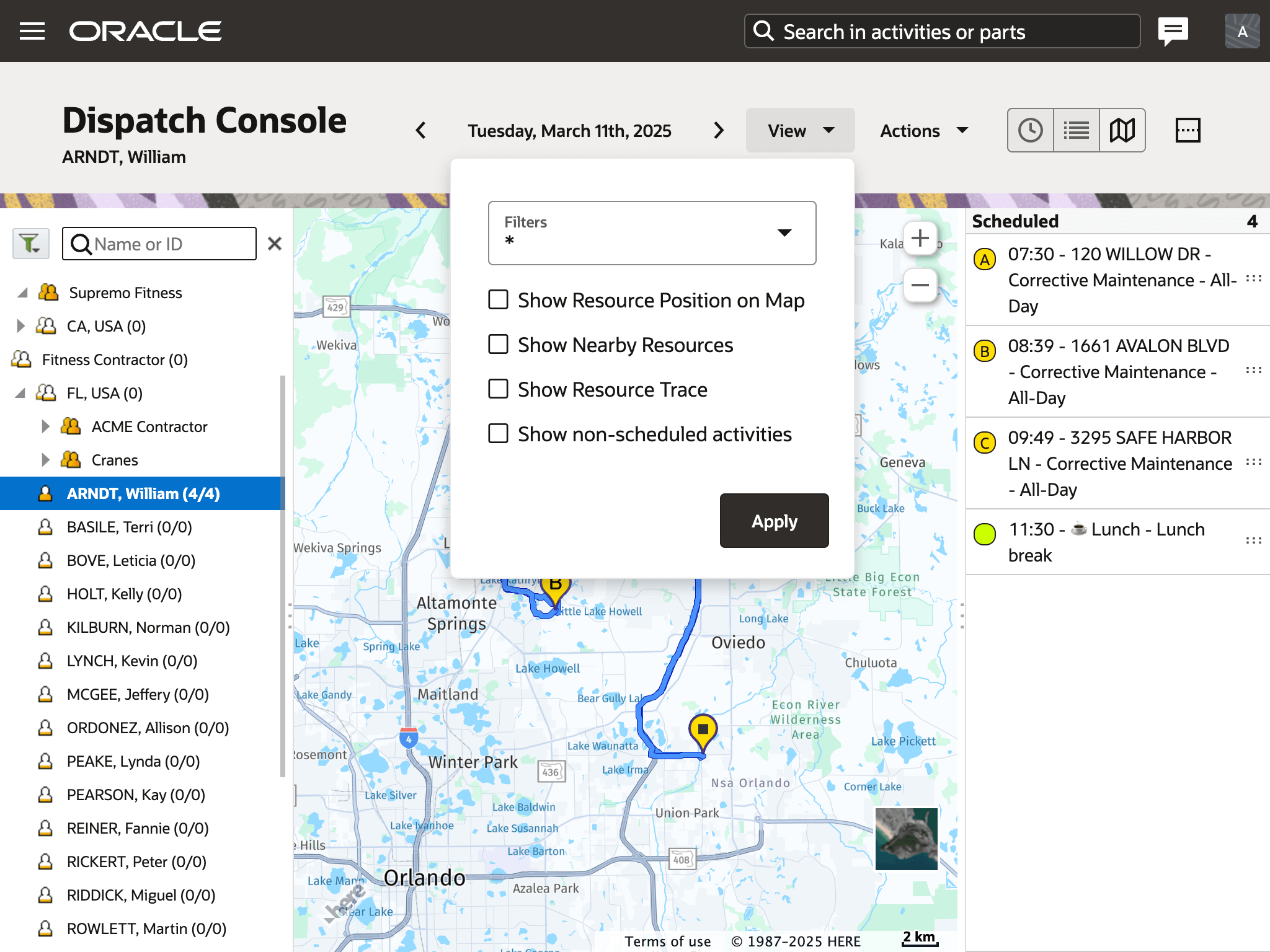The width and height of the screenshot is (1270, 952).
Task: Open the Actions menu
Action: tap(924, 131)
